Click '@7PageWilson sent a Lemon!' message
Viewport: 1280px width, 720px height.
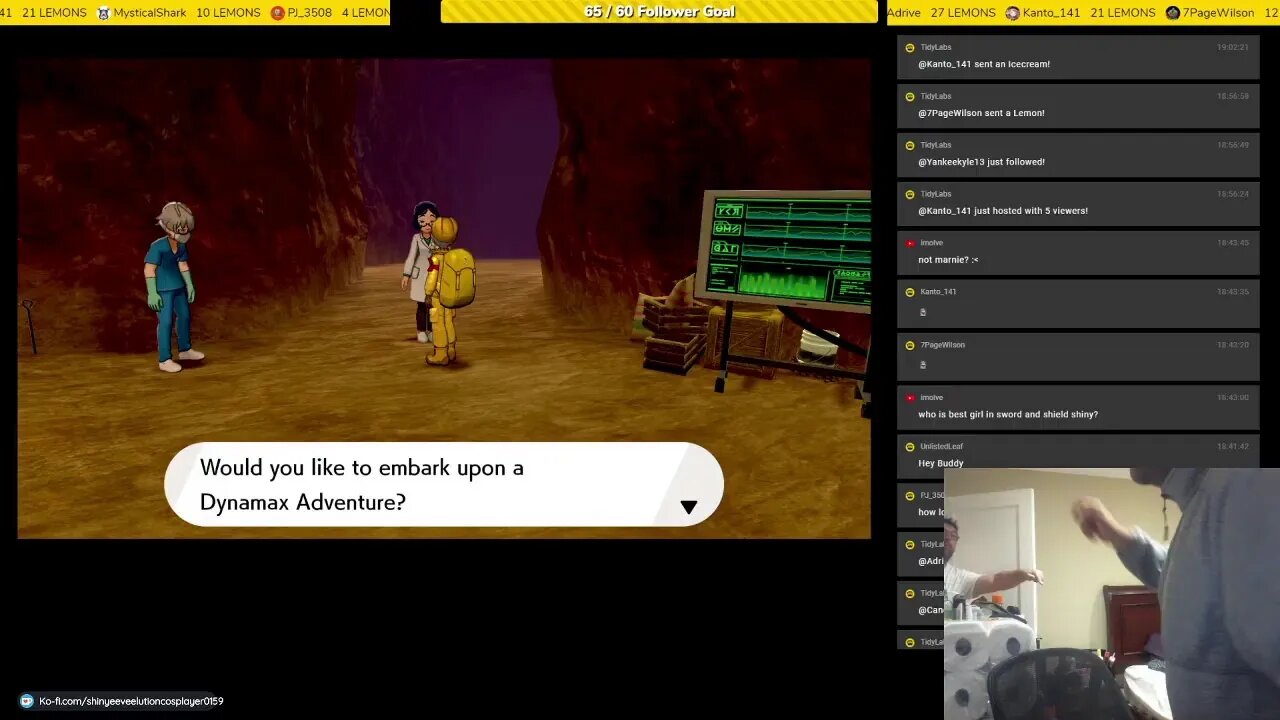(981, 113)
